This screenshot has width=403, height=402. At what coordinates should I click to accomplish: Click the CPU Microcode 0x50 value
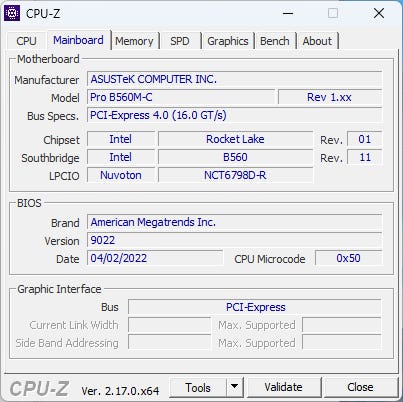click(x=348, y=258)
